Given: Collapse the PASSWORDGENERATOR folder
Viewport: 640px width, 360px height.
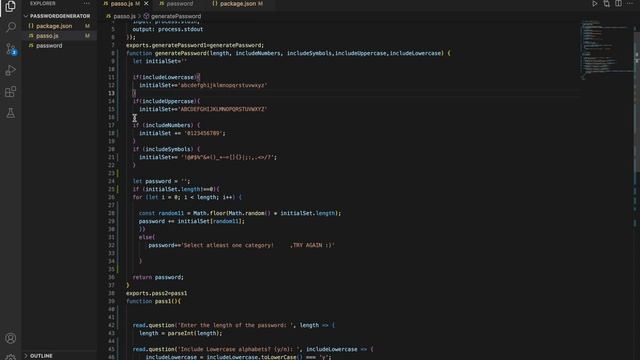Looking at the screenshot, I should pos(60,16).
